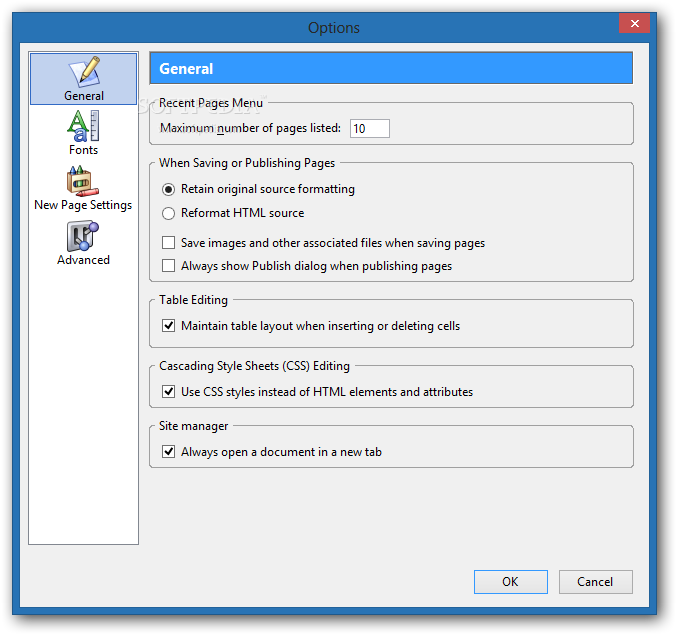Close the Options dialog with X button
677x635 pixels.
pyautogui.click(x=634, y=23)
